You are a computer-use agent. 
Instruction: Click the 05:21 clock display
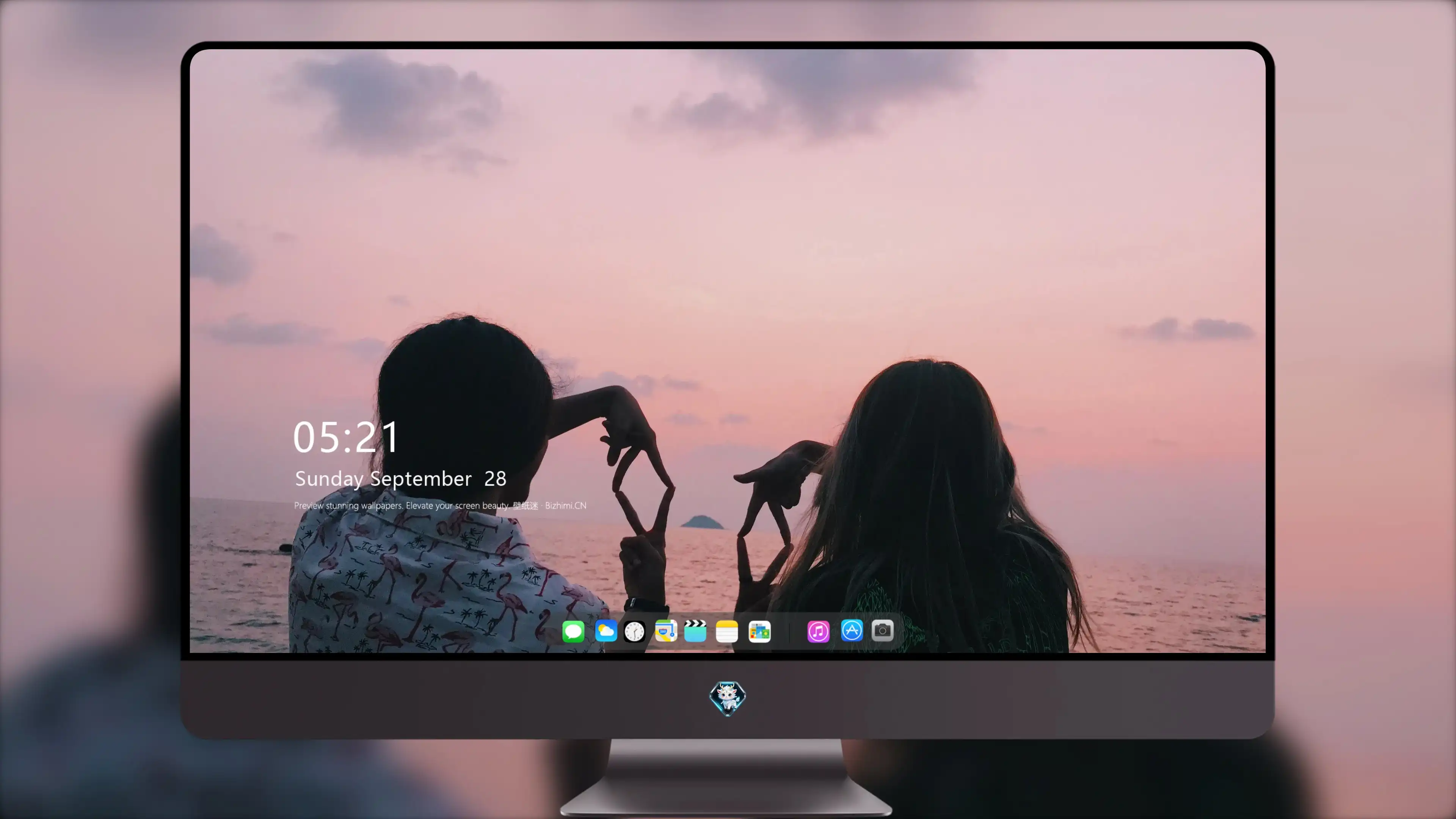[346, 438]
